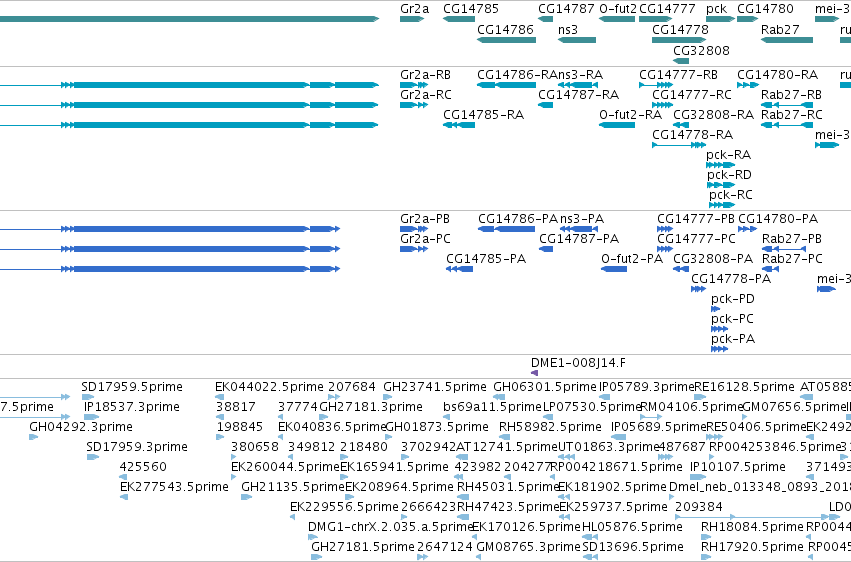Click the EK044022.5prime EST label

(269, 387)
